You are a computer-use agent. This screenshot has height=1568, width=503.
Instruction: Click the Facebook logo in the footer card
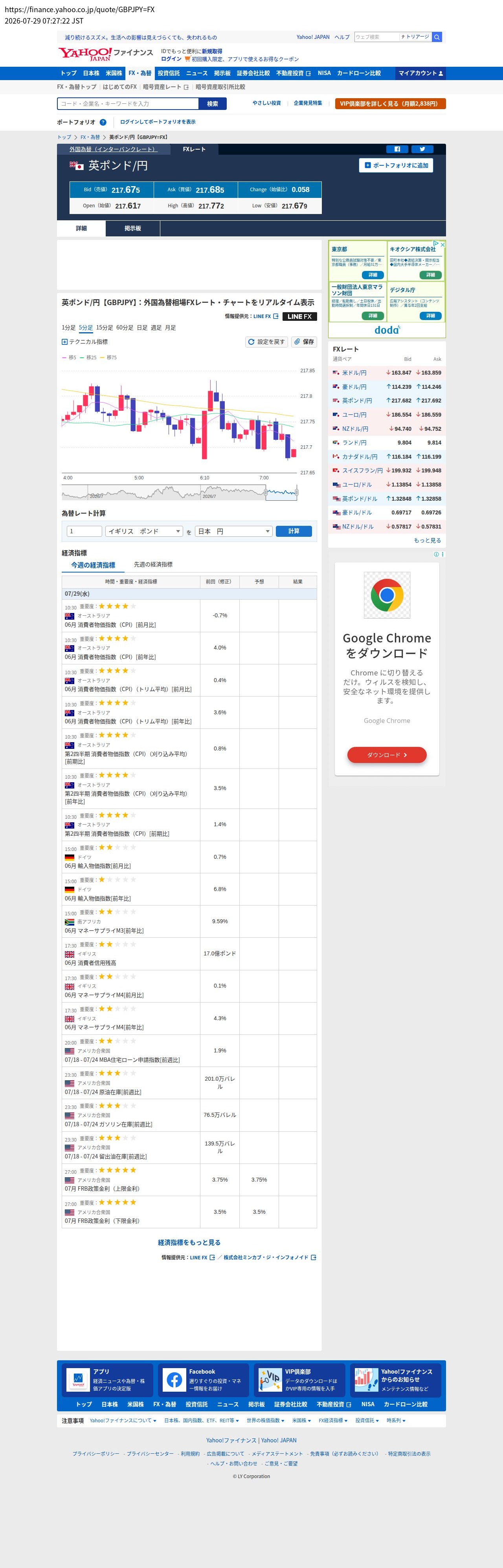tap(174, 1380)
